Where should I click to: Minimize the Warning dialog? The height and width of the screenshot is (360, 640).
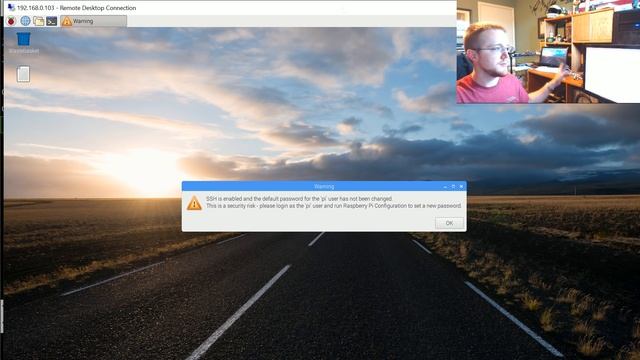(x=445, y=187)
